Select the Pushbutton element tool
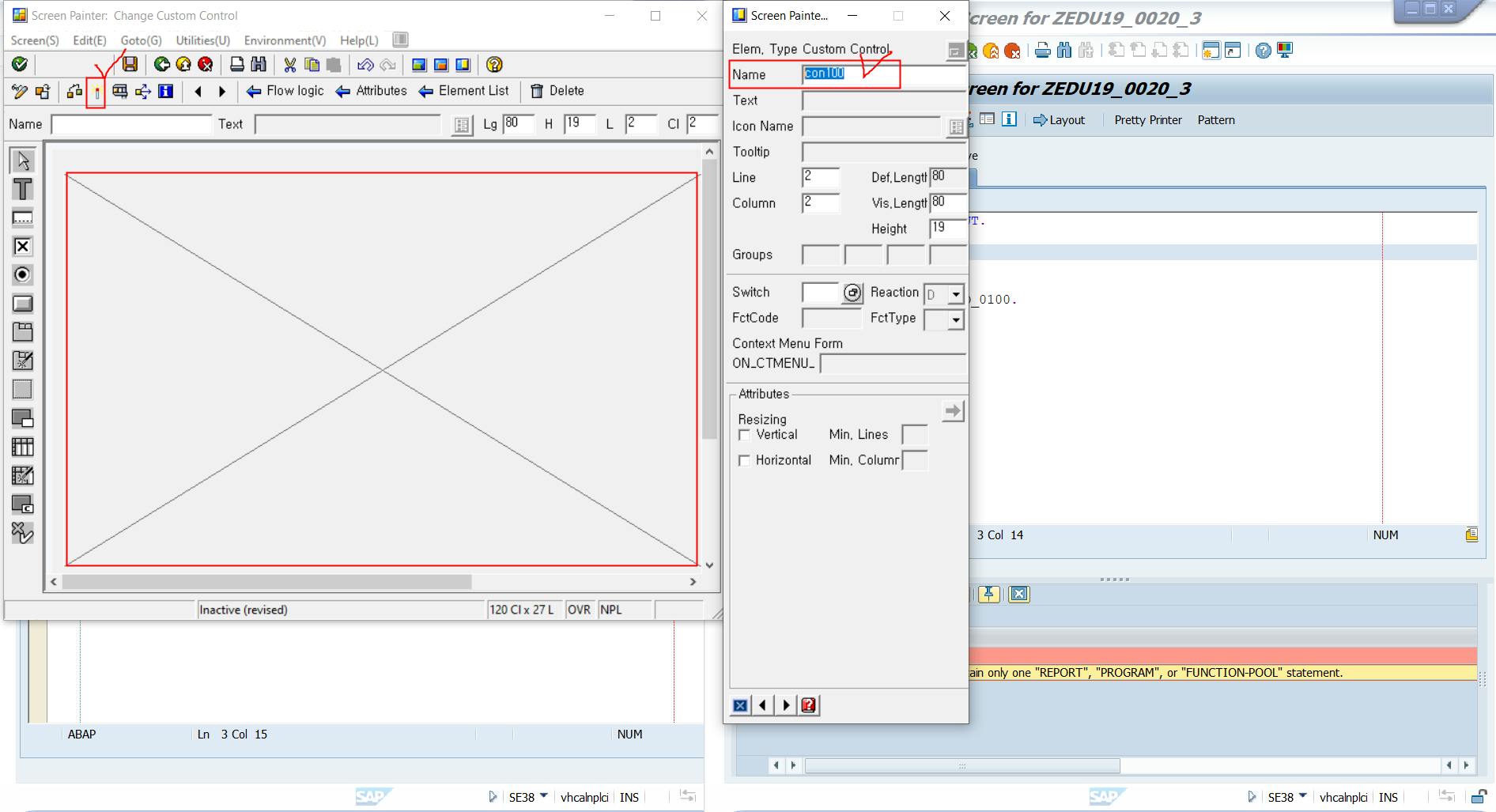This screenshot has width=1496, height=812. point(23,304)
